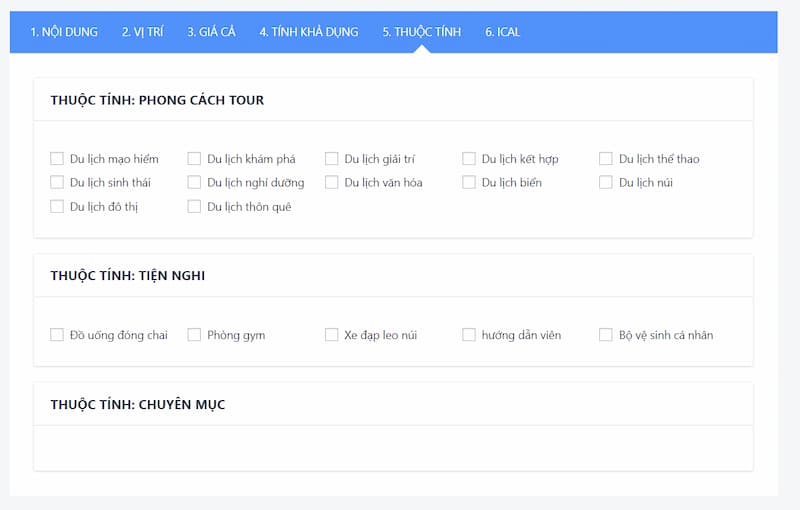Select the 5. Thuộc tính tab
This screenshot has height=510, width=800.
tap(422, 32)
